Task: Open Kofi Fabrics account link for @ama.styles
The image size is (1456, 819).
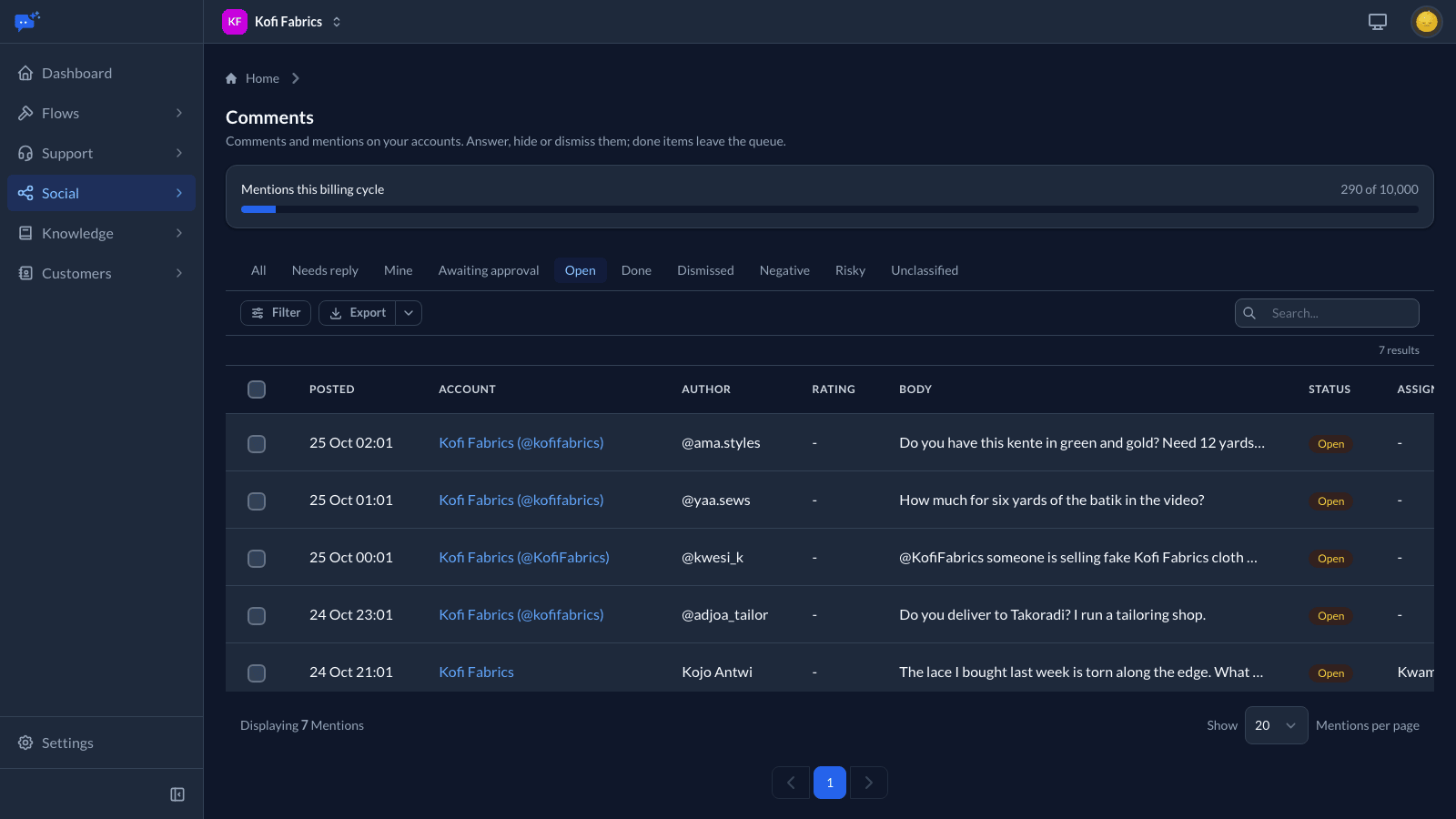Action: tap(521, 442)
